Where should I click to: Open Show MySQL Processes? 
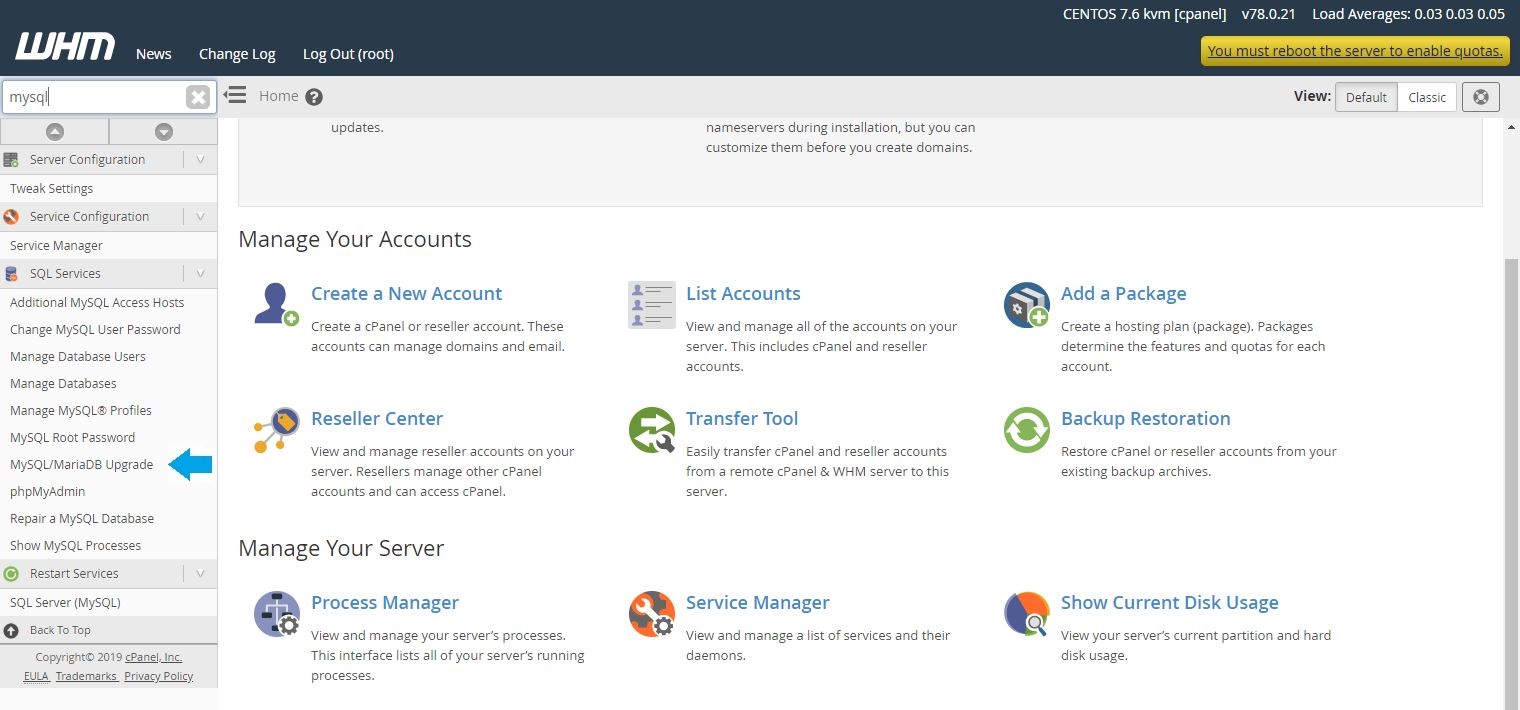point(75,546)
